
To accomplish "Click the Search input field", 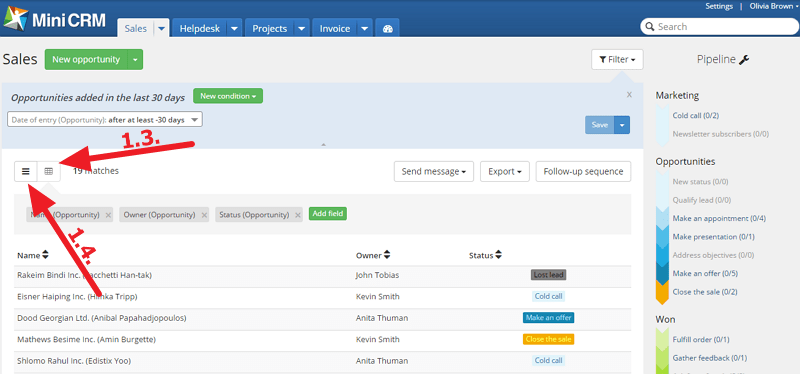I will point(717,27).
